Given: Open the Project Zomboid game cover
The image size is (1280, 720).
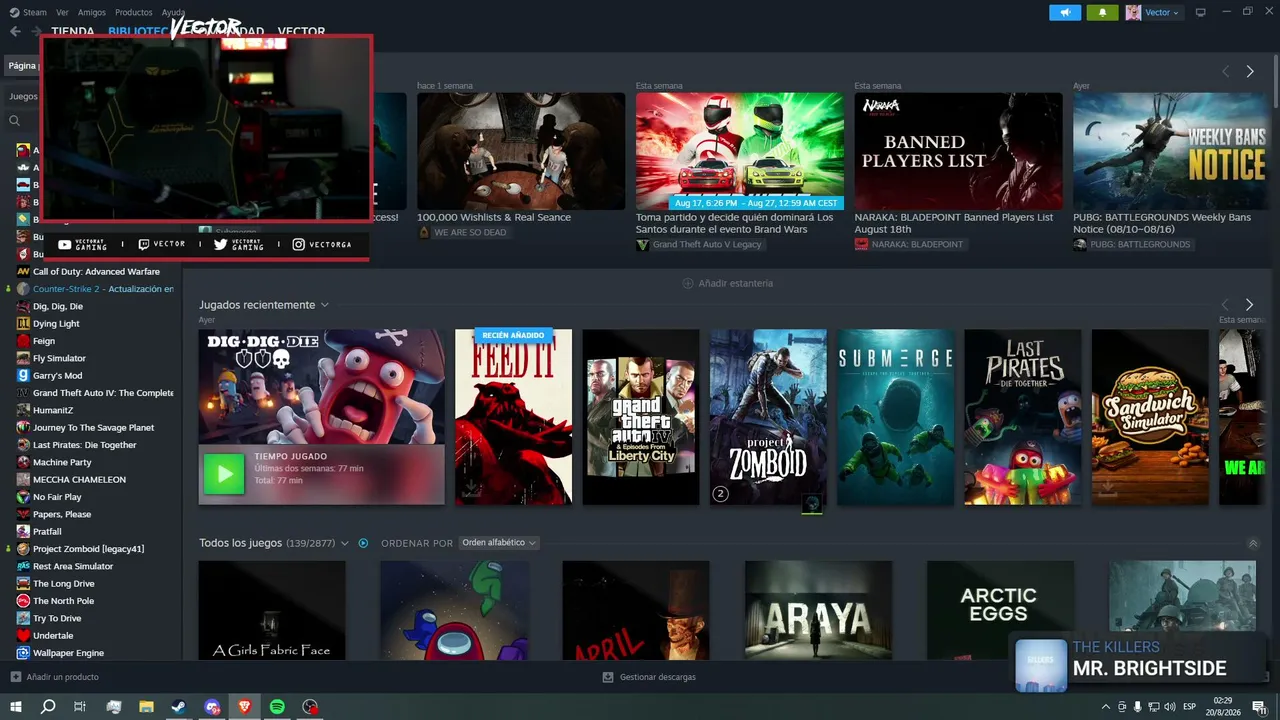Looking at the screenshot, I should tap(768, 417).
